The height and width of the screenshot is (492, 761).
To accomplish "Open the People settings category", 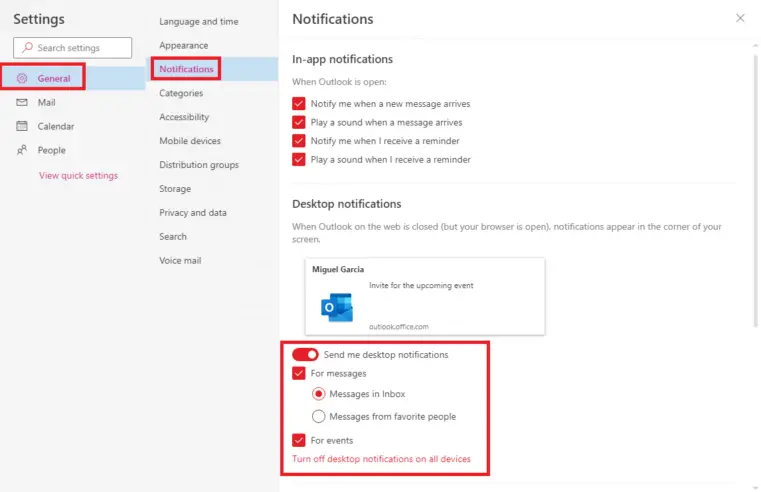I will point(73,150).
